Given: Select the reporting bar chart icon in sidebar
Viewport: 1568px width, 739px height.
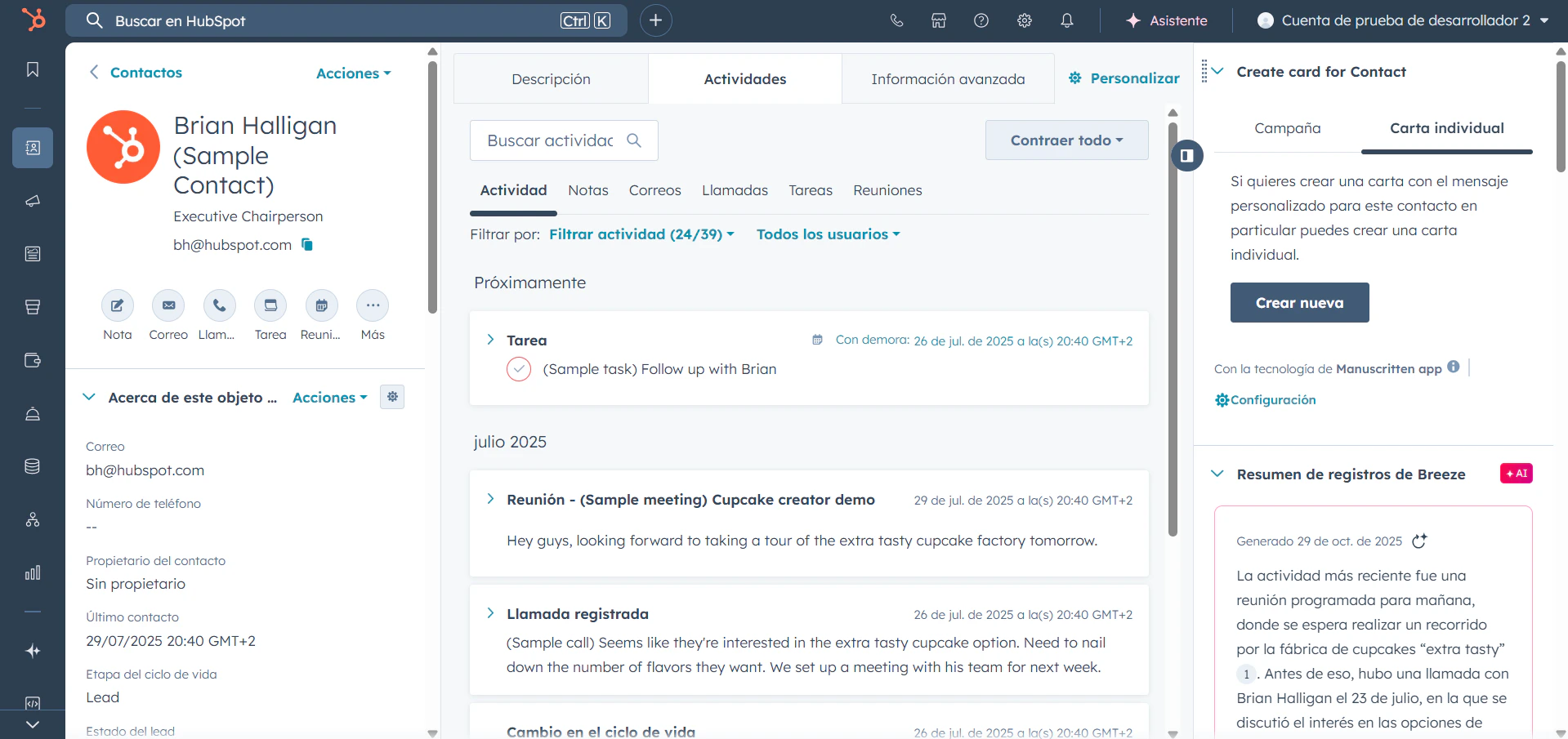Looking at the screenshot, I should tap(32, 572).
